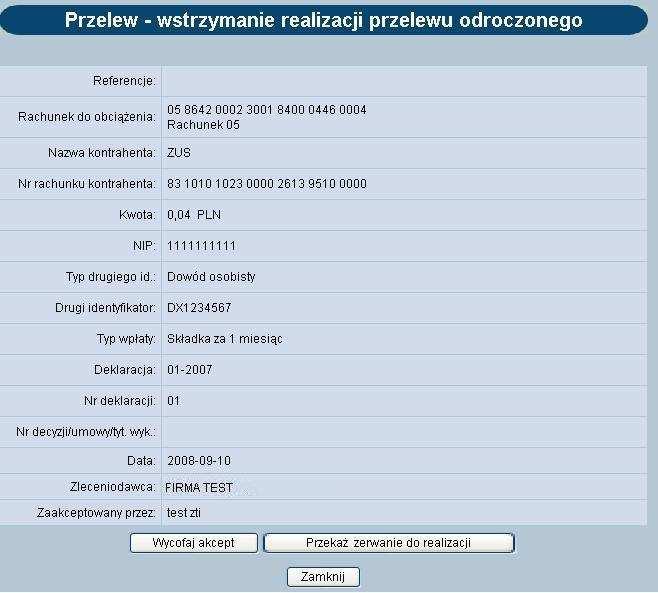Click the NIP value 1111111111
Screen dimensions: 658x593
click(x=201, y=246)
